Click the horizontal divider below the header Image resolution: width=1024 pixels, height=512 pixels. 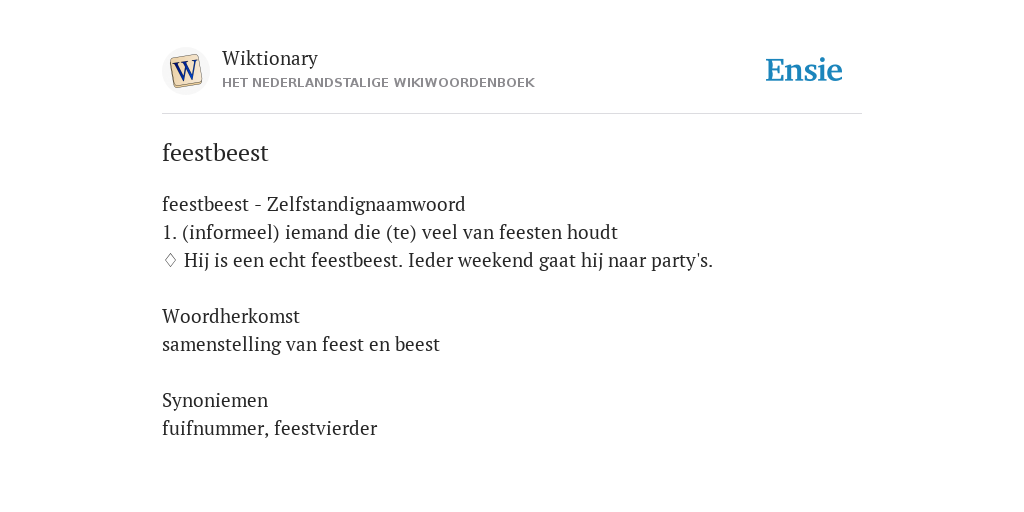tap(512, 114)
